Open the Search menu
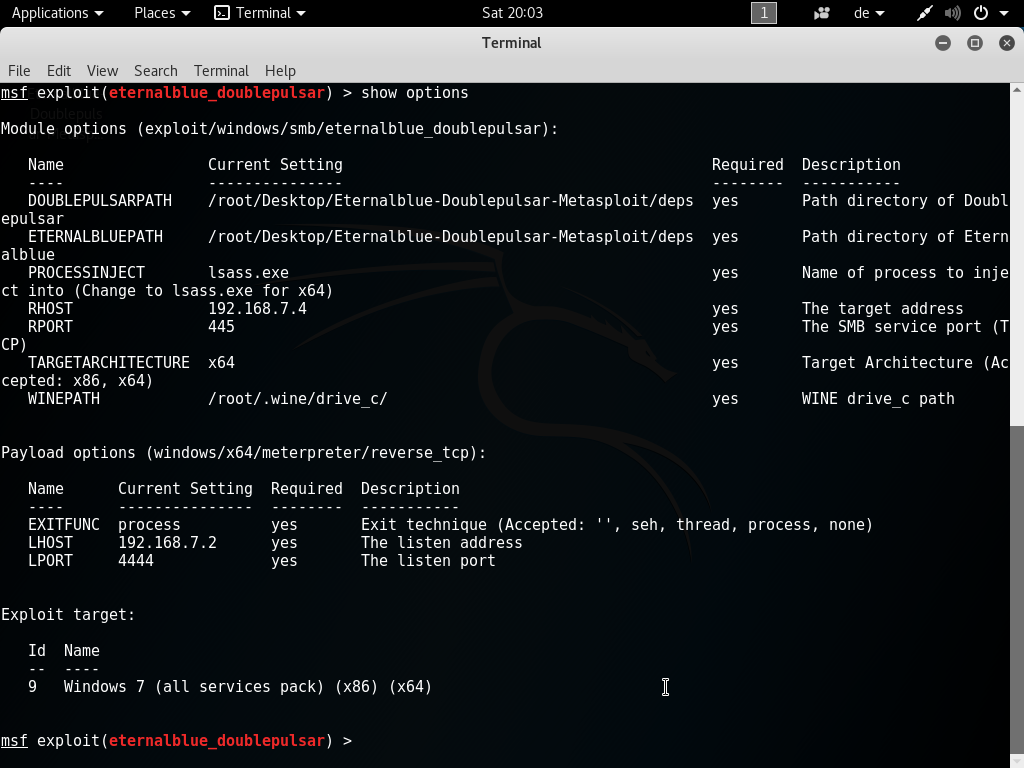Screen dimensions: 1024x768 [x=155, y=71]
